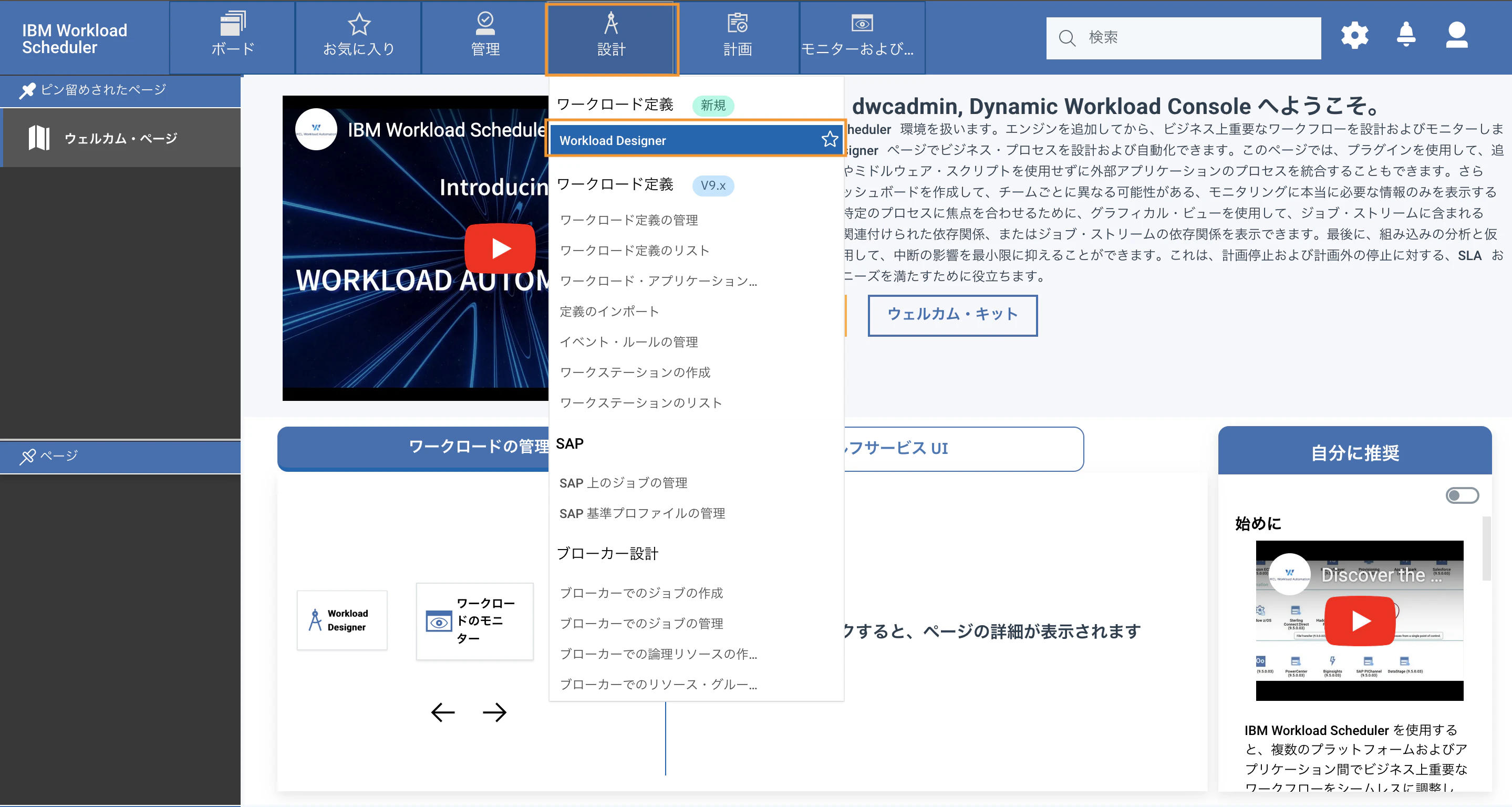Image resolution: width=1512 pixels, height=807 pixels.
Task: Click the 設計 design tab
Action: [612, 39]
